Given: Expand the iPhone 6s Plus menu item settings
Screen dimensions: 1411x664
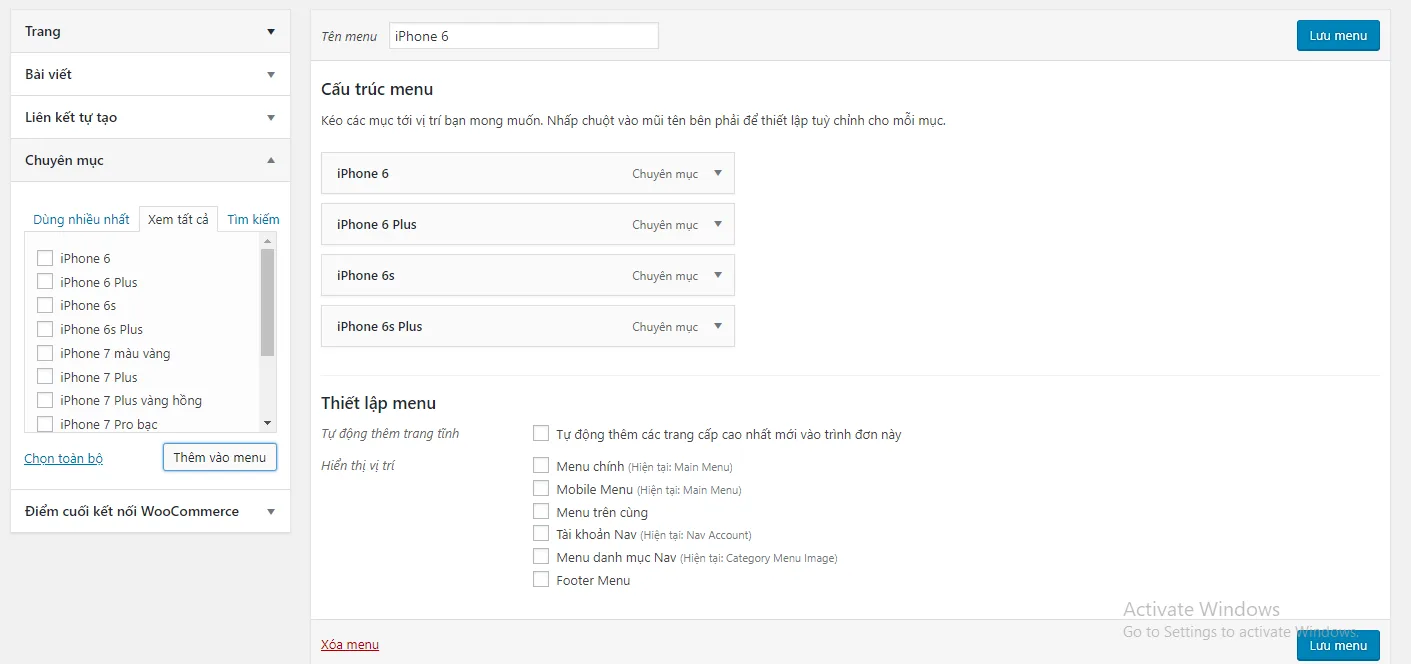Looking at the screenshot, I should pyautogui.click(x=718, y=326).
